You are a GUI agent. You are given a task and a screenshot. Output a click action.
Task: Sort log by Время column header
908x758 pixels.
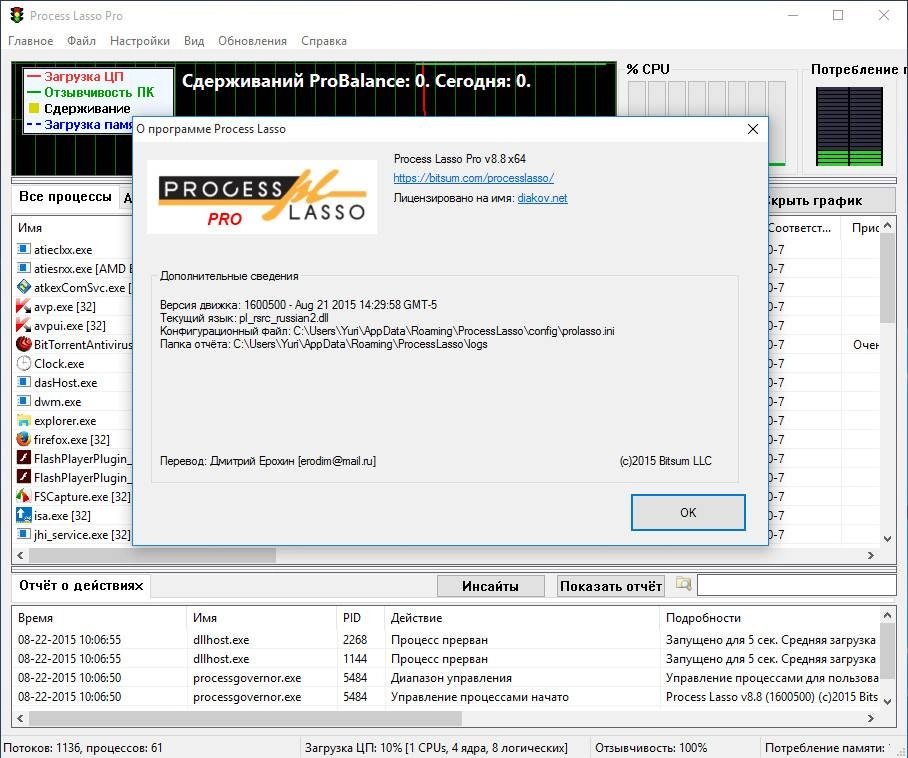click(99, 618)
